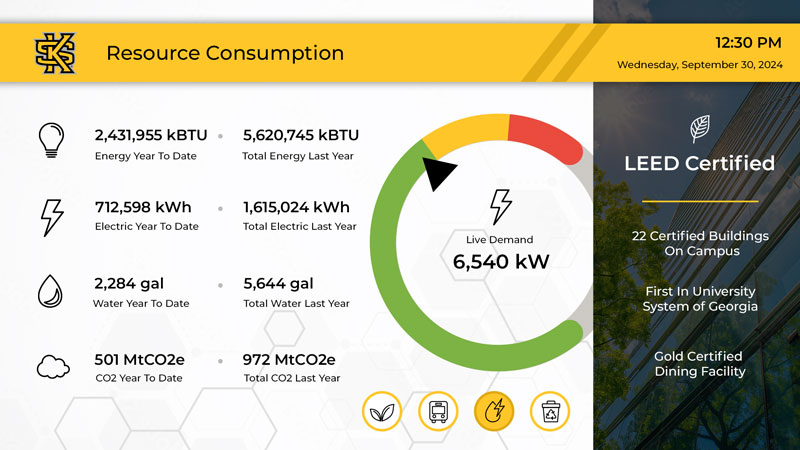This screenshot has width=800, height=450.
Task: Click the Electric Year To Date label
Action: pos(146,227)
